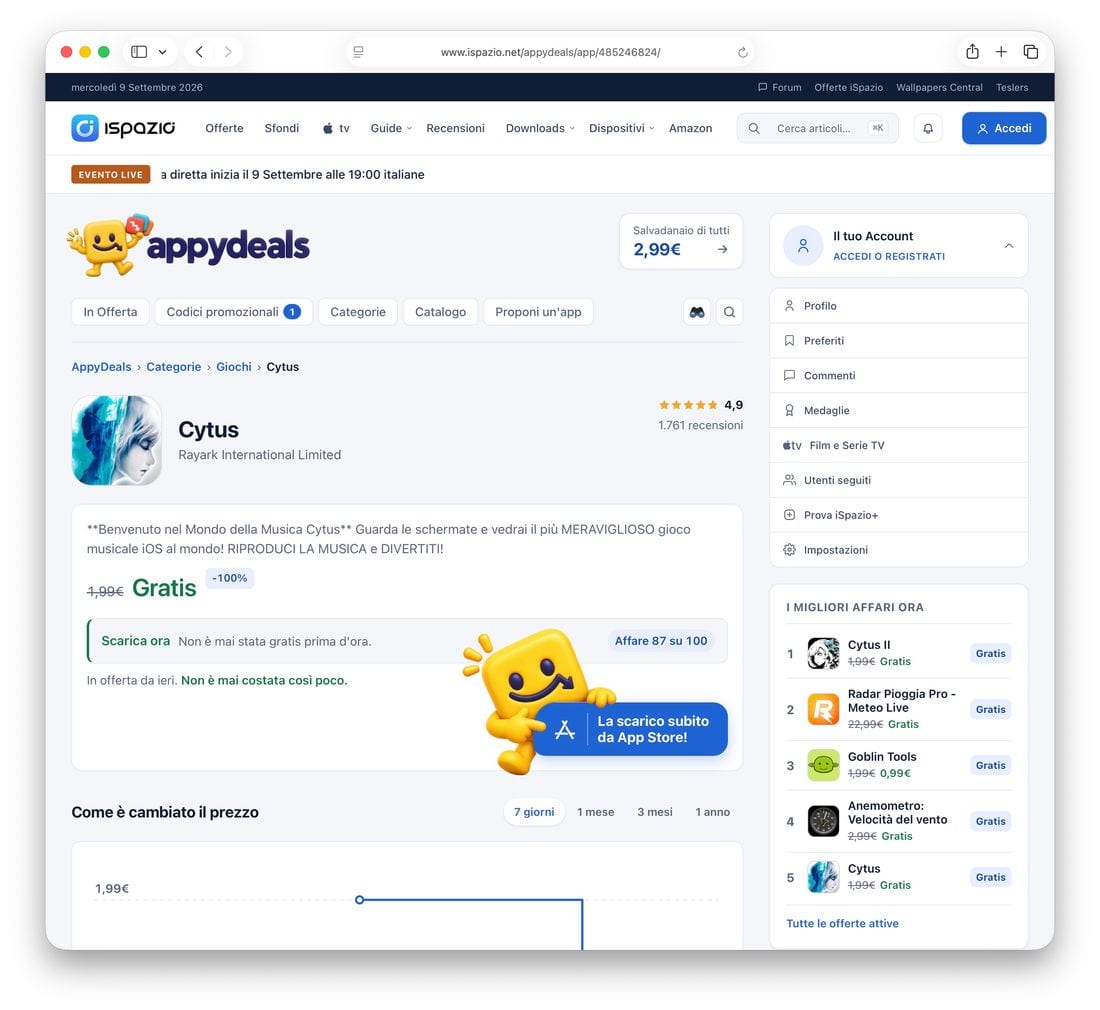Select the 1 mese price range
This screenshot has width=1100, height=1010.
coord(596,812)
